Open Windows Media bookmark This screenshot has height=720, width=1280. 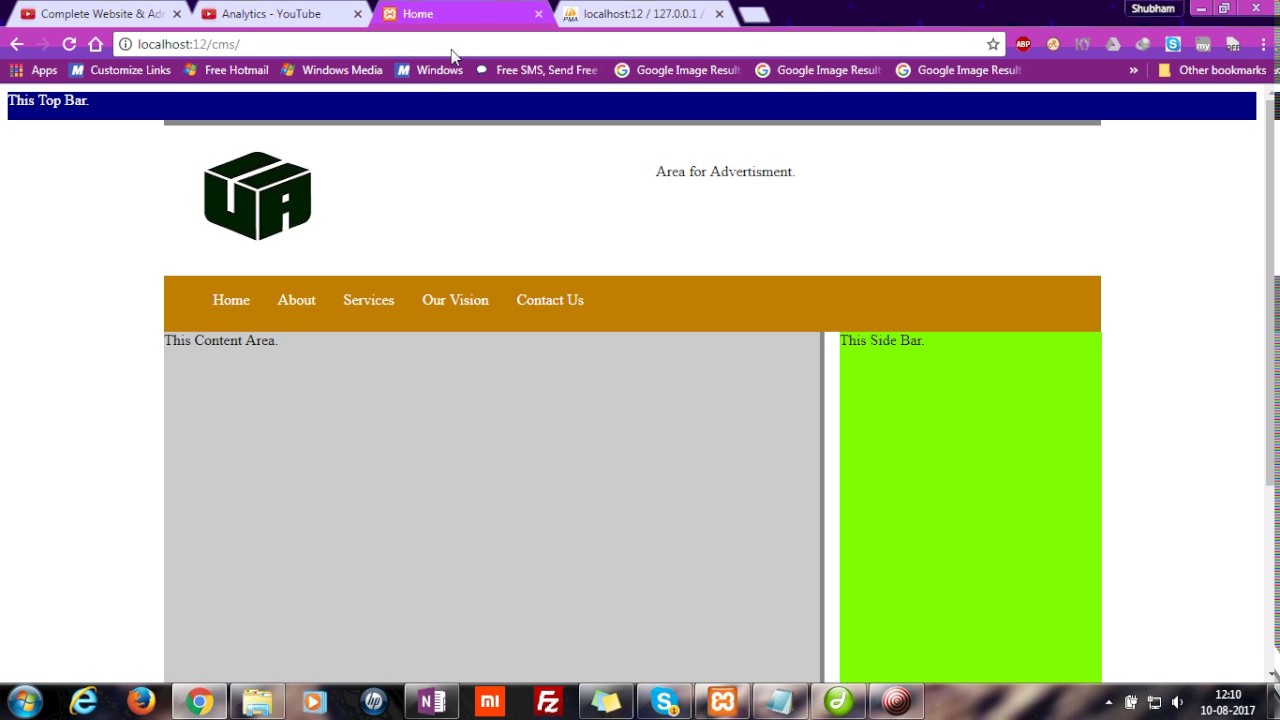332,70
